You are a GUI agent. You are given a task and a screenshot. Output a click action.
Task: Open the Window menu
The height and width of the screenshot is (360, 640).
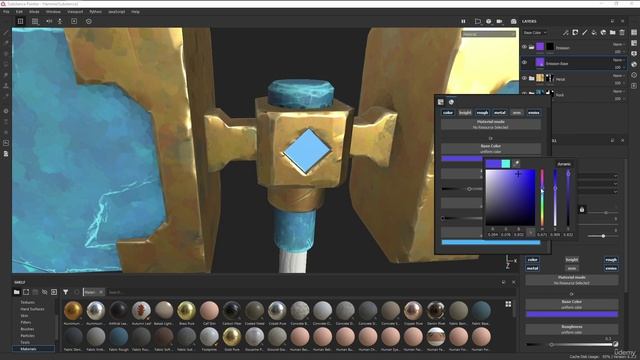[53, 12]
